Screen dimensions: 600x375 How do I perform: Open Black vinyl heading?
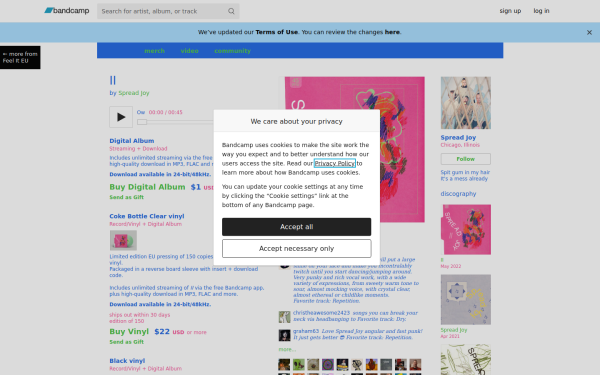pyautogui.click(x=127, y=360)
